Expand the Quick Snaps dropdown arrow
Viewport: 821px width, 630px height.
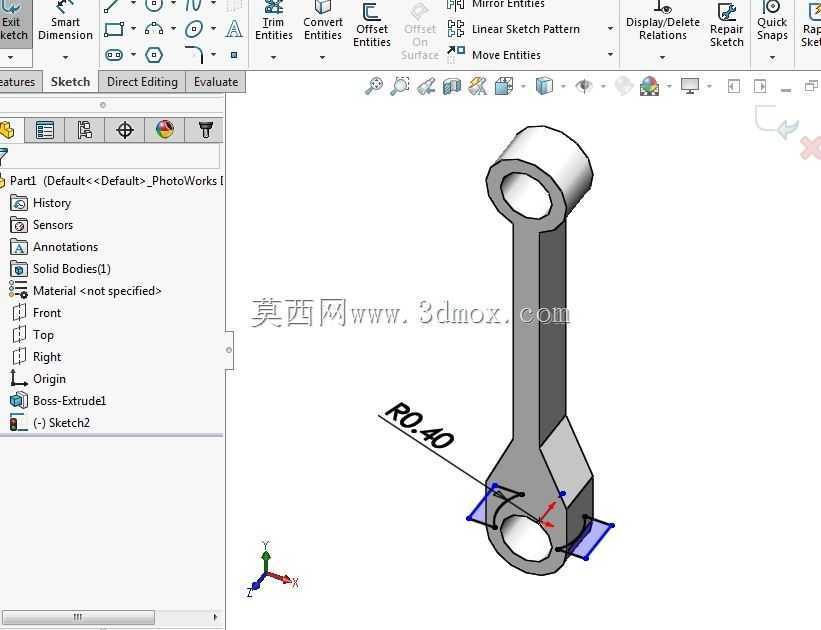click(772, 57)
